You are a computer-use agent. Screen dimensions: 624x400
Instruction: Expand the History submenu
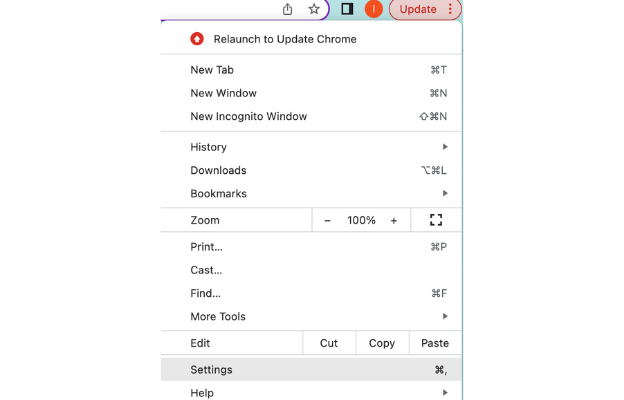tap(311, 147)
